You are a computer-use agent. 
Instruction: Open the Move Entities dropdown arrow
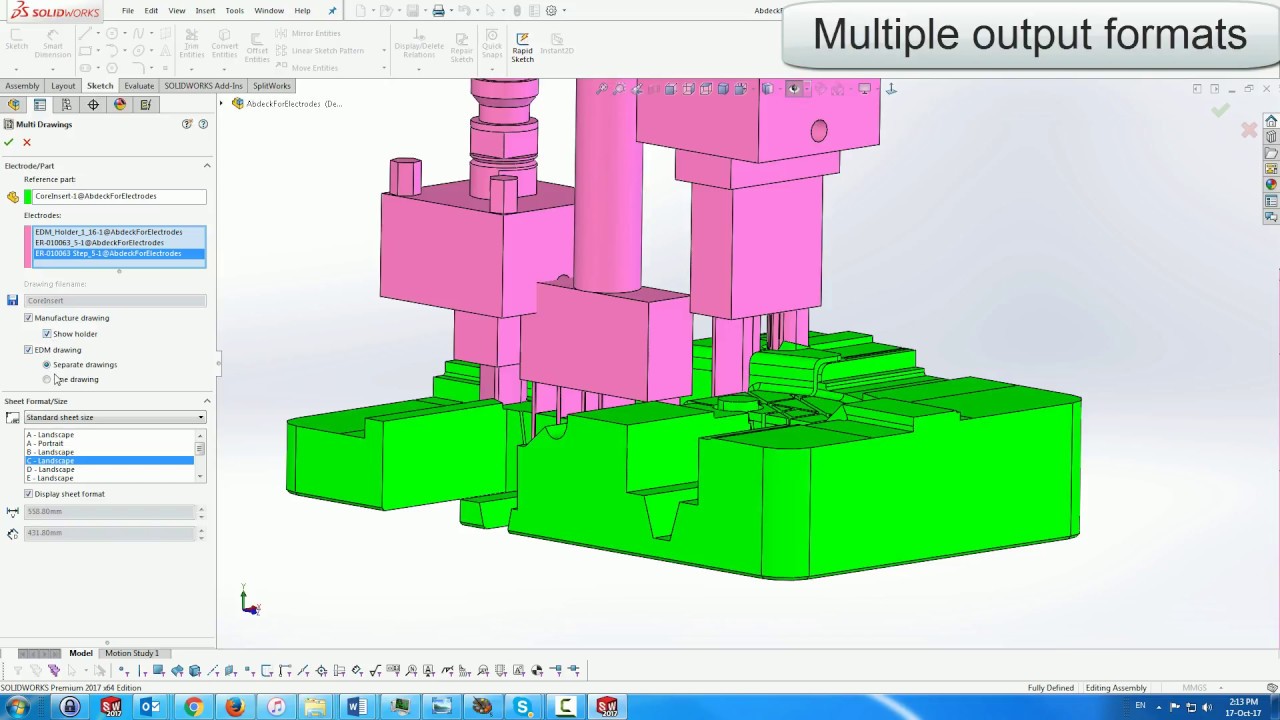pos(384,68)
